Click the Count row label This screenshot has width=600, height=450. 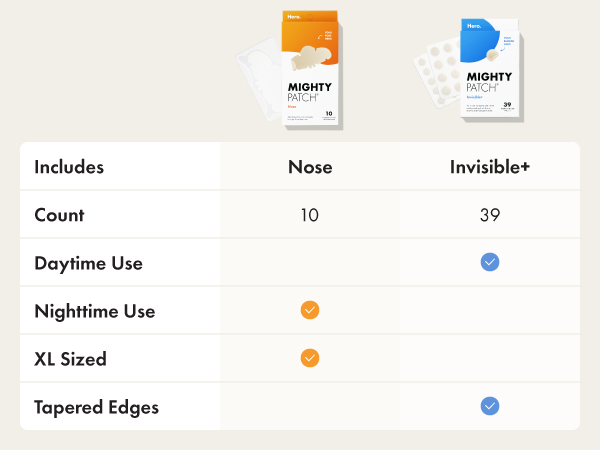[59, 215]
